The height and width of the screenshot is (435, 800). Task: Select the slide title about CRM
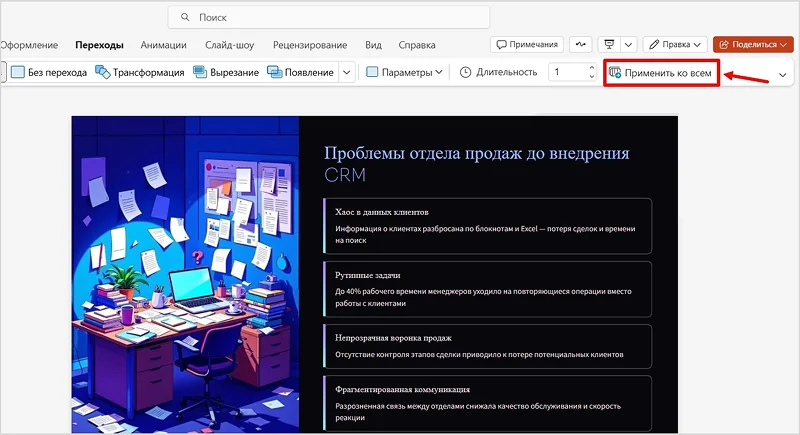477,163
